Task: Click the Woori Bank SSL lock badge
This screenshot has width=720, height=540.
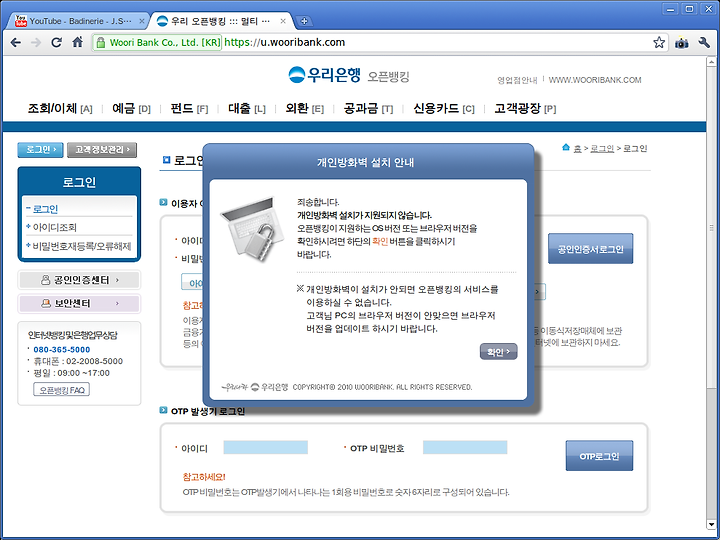Action: point(158,43)
